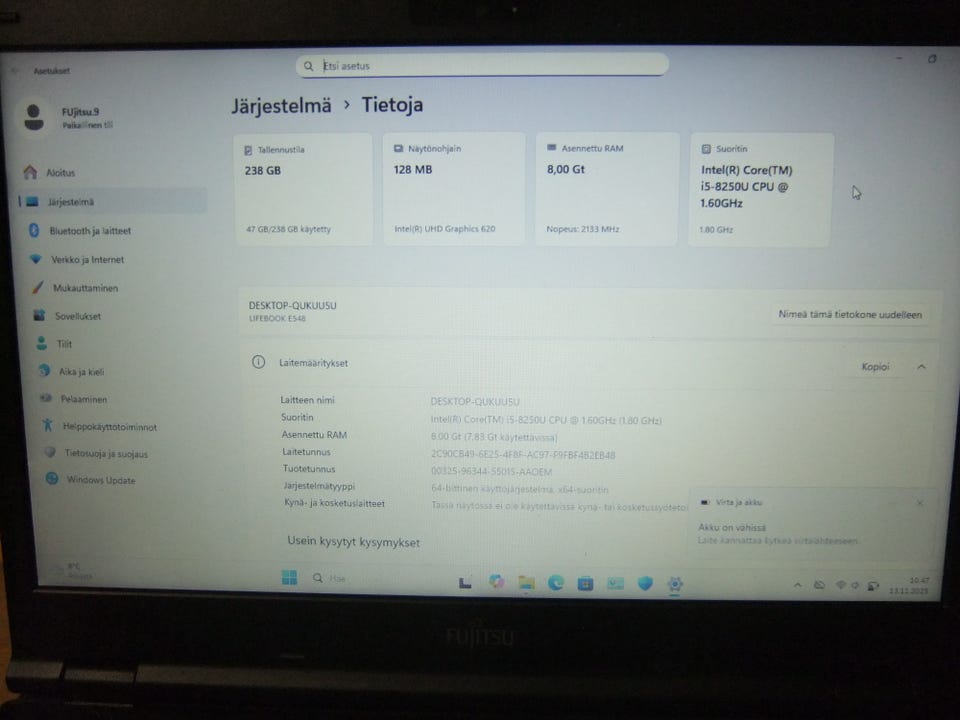The image size is (960, 720).
Task: Open Verkko ja Internet settings
Action: (88, 260)
